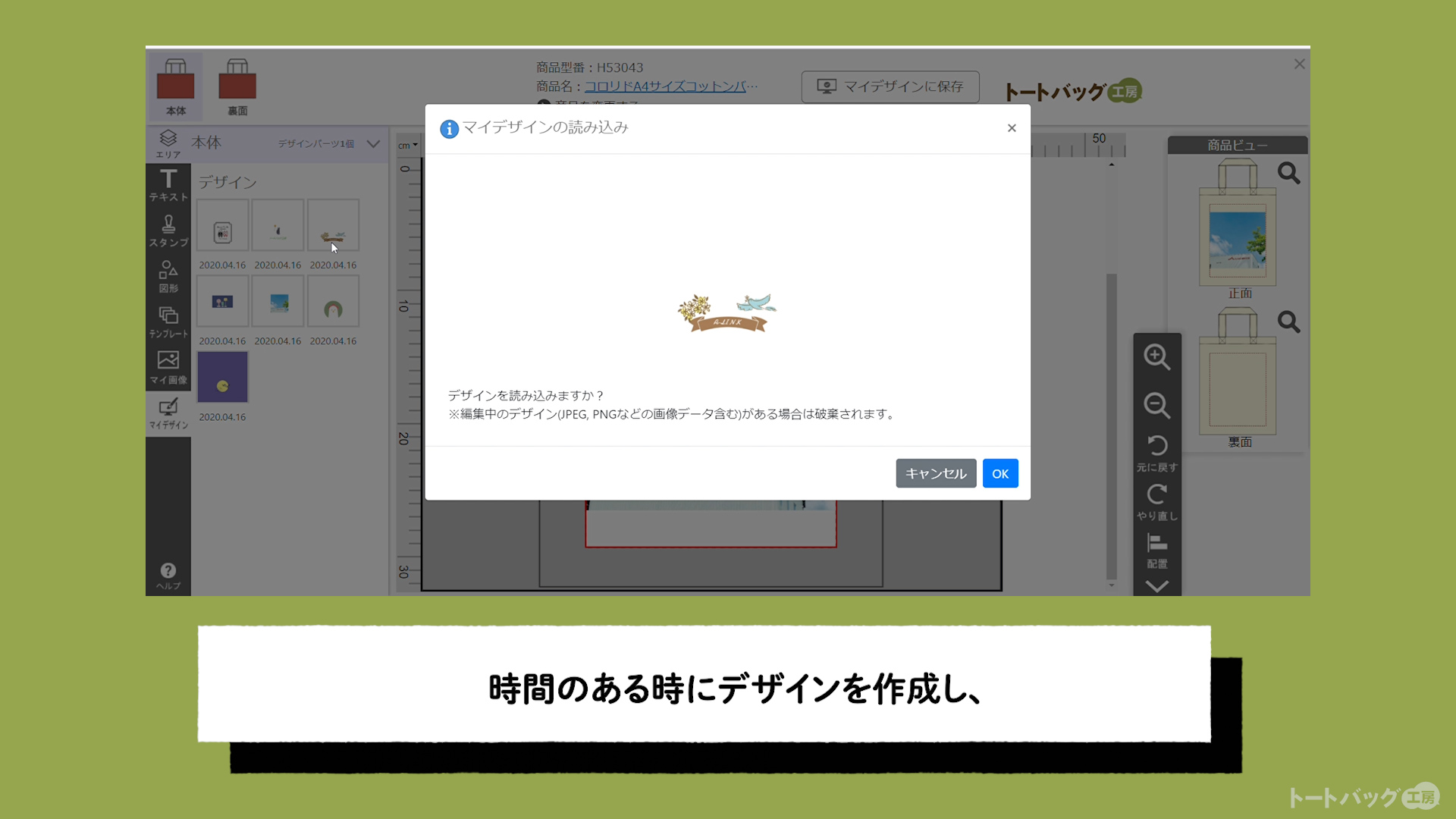This screenshot has width=1456, height=819.
Task: Open the コロリドA4サイズコットンバ product link
Action: pyautogui.click(x=670, y=86)
